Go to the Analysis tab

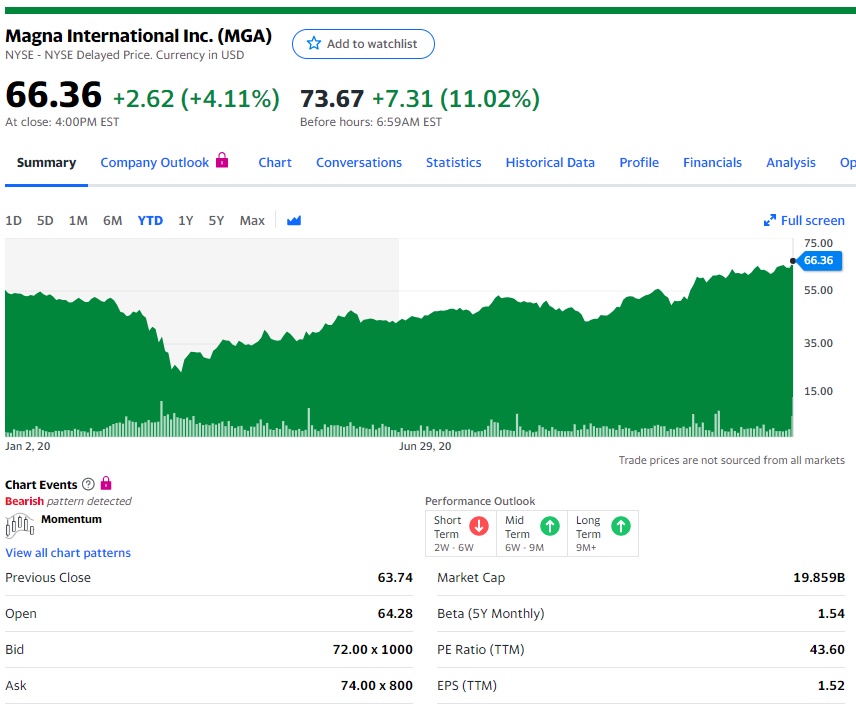point(790,163)
